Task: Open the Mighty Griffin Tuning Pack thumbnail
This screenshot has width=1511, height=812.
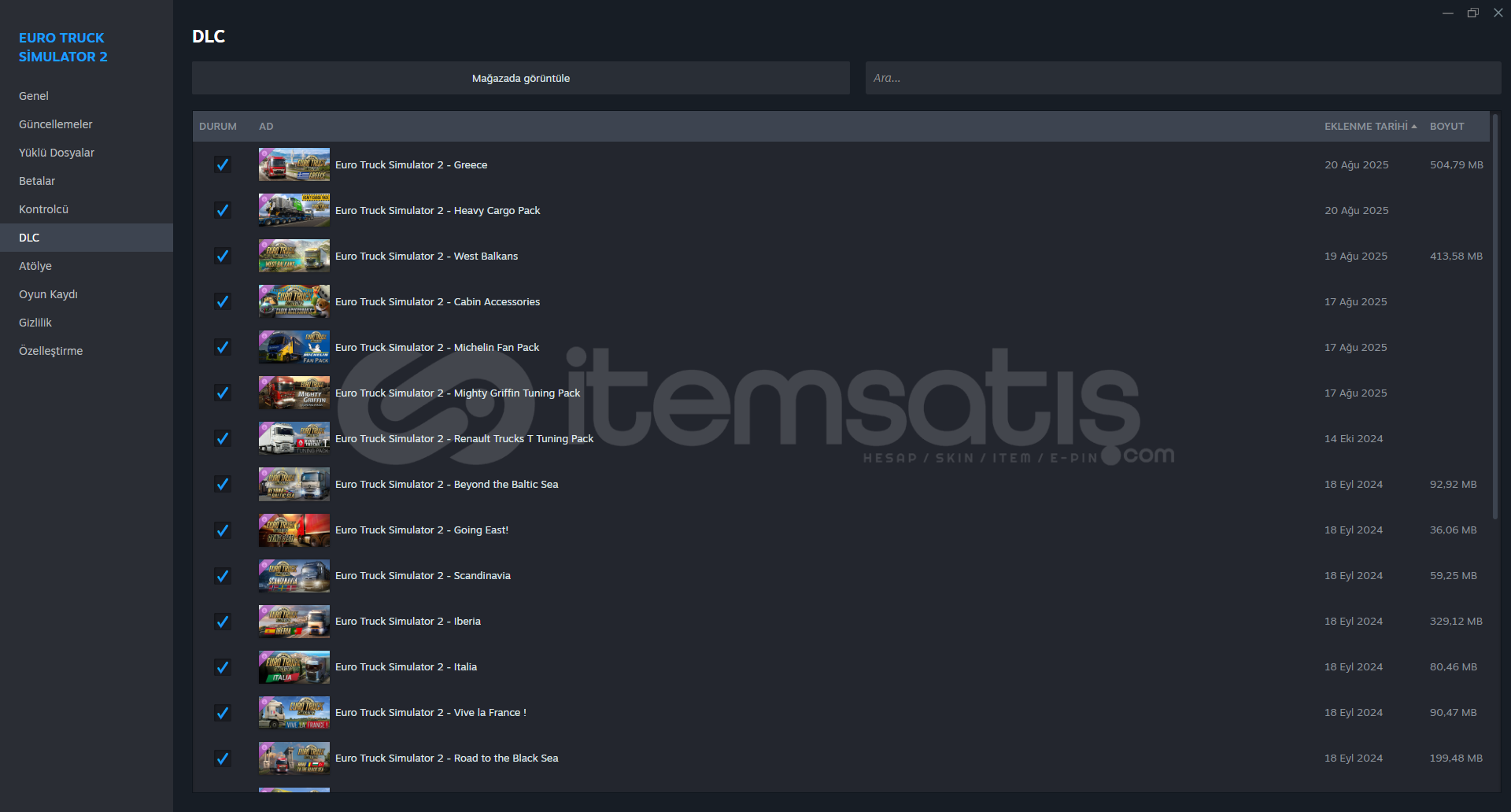Action: 294,393
